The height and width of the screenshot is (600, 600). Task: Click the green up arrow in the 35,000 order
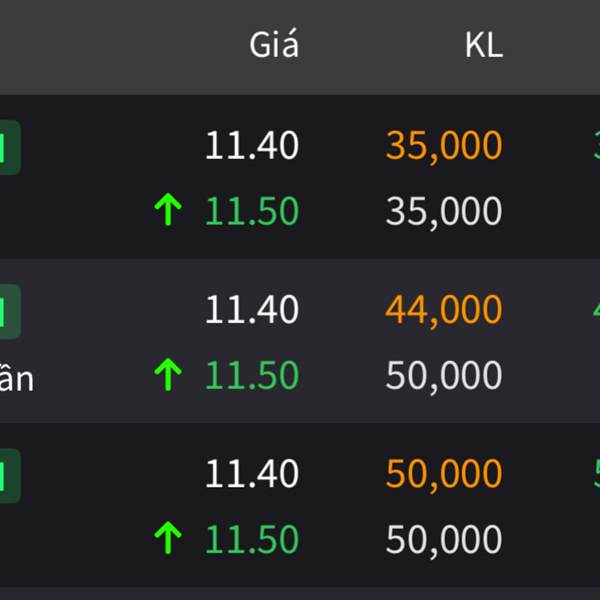(x=168, y=209)
